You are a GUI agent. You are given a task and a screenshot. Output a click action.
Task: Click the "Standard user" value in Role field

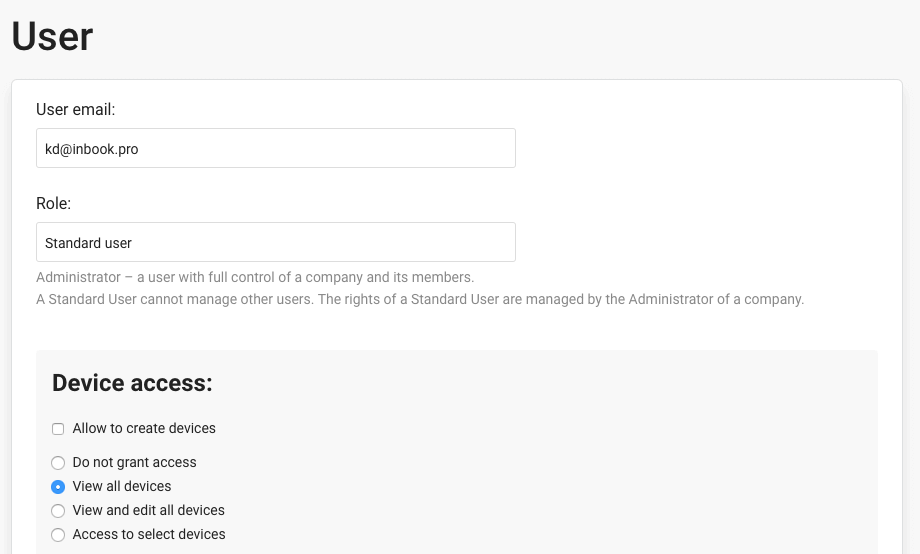(x=88, y=242)
